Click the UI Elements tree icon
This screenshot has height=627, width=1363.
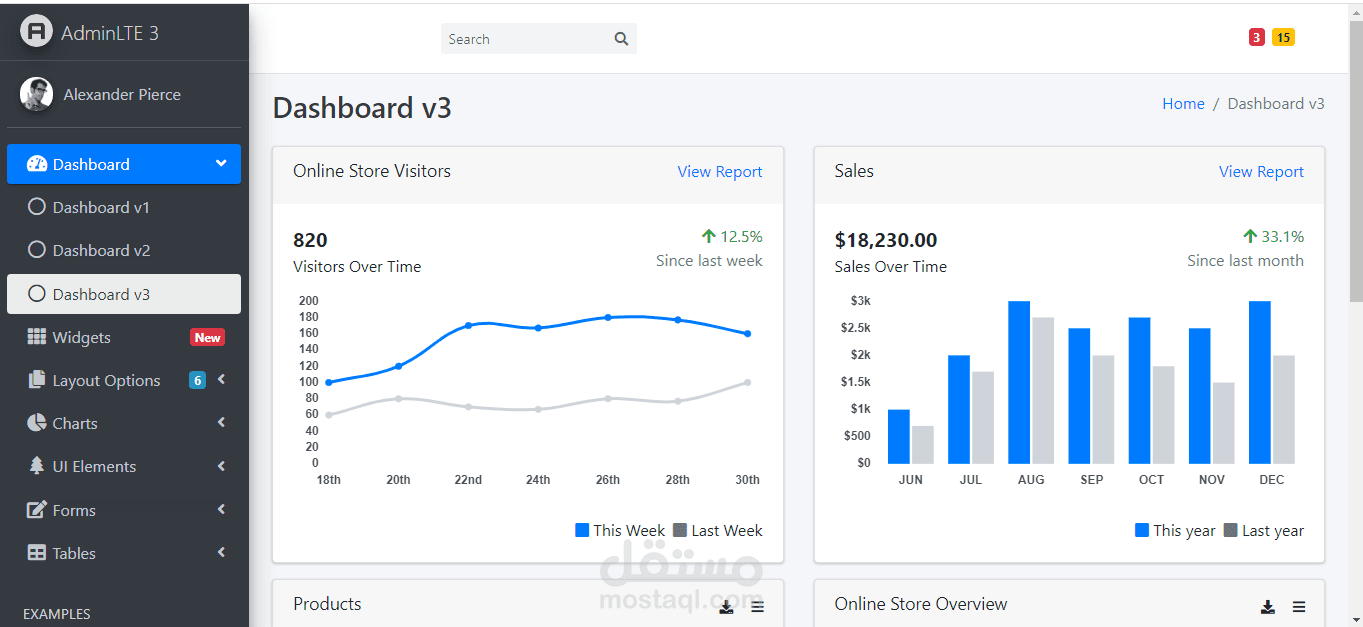coord(36,466)
